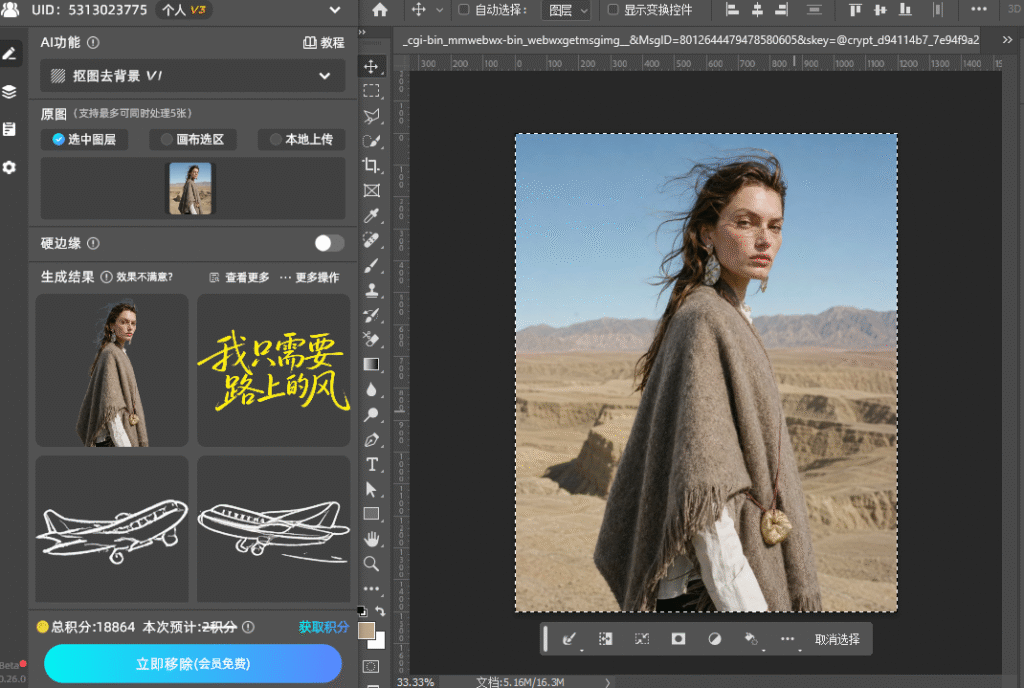Open the 教程 tutorial link
The image size is (1024, 688).
point(324,42)
